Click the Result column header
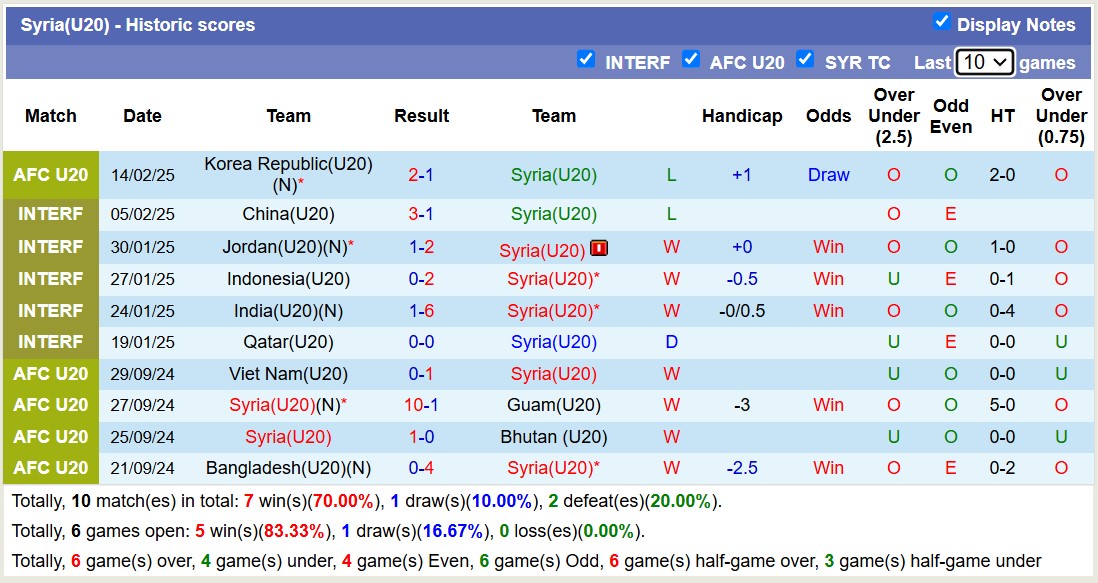The height and width of the screenshot is (583, 1098). pyautogui.click(x=421, y=116)
